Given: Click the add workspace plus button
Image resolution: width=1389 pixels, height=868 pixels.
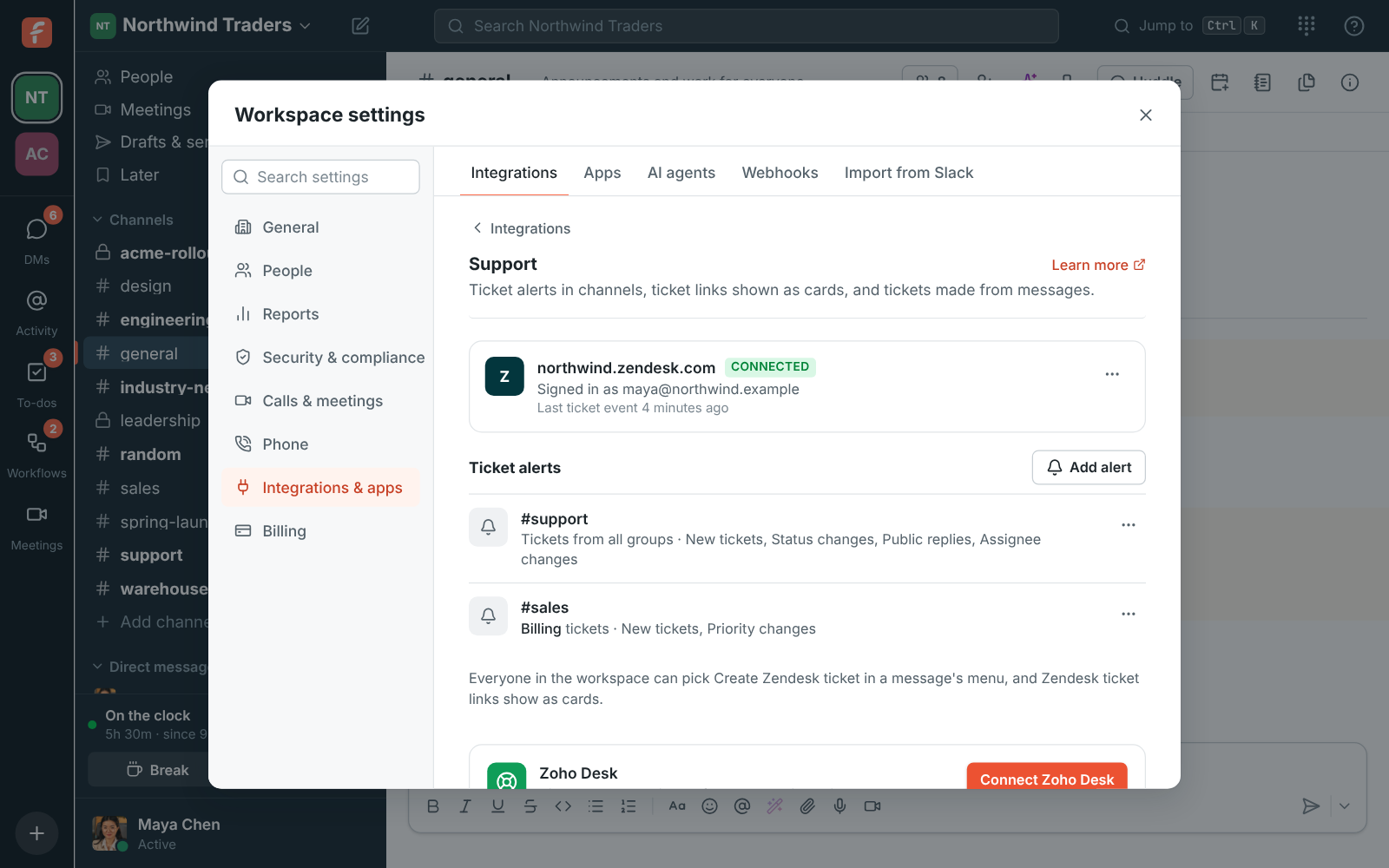Looking at the screenshot, I should pos(36,833).
